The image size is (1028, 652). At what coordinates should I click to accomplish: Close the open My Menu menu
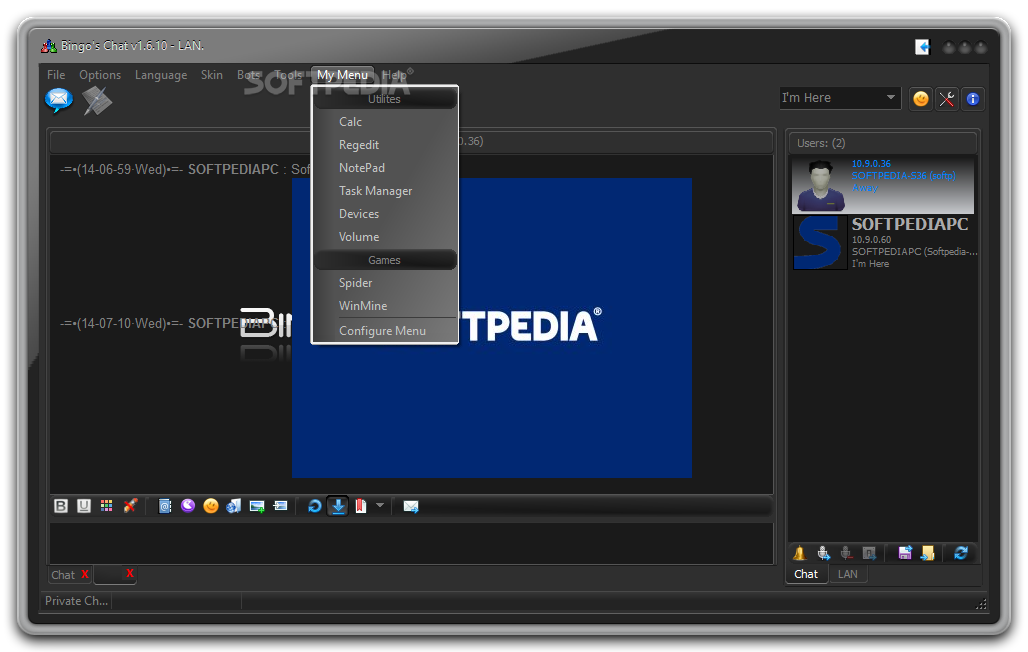(x=342, y=75)
